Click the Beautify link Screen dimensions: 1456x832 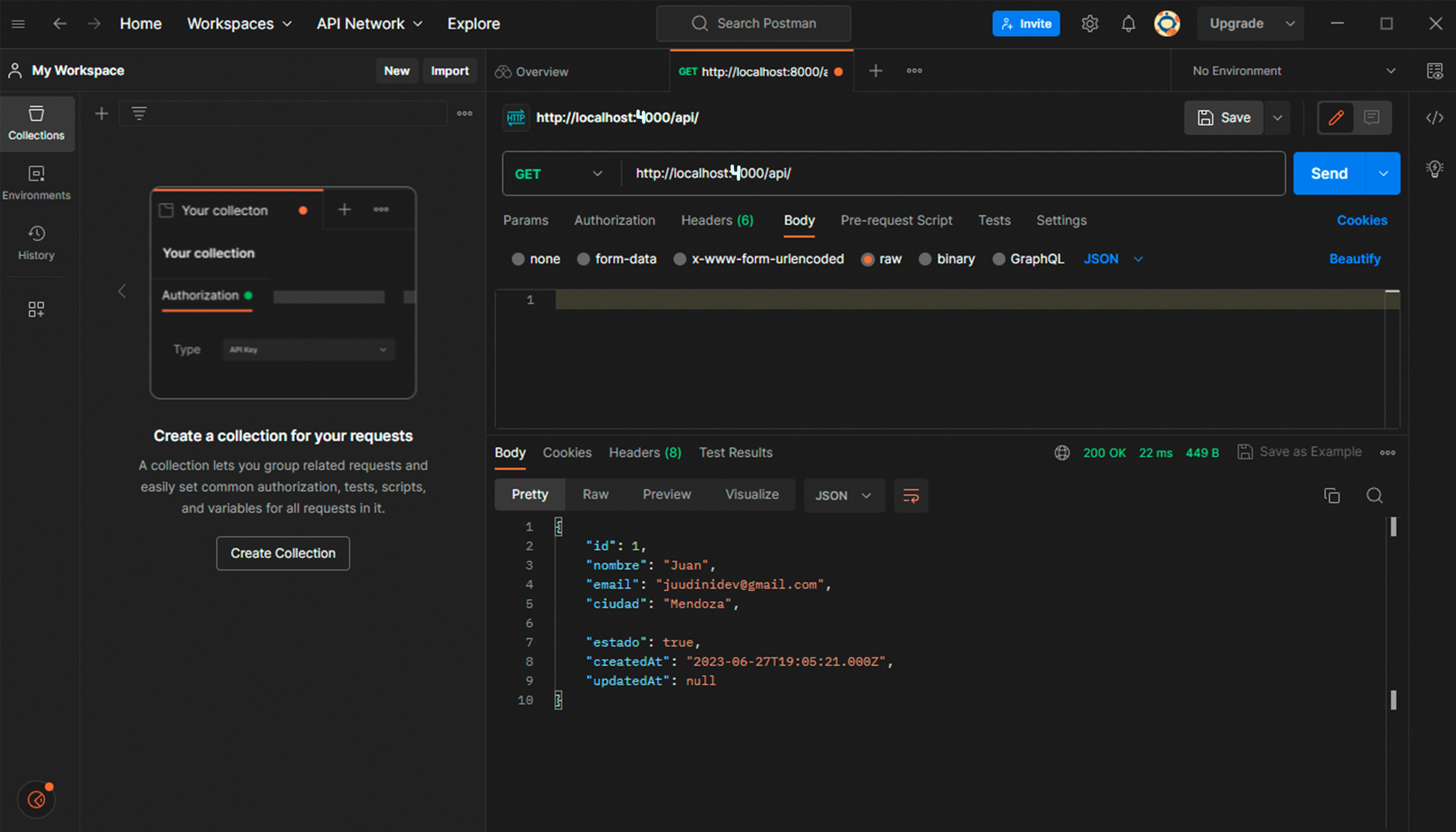(1354, 259)
